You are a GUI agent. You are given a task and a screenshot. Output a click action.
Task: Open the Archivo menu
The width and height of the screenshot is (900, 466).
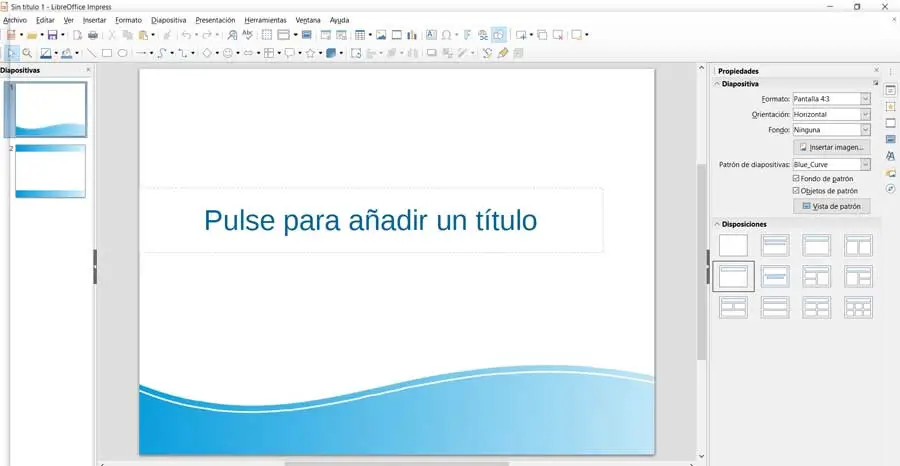click(15, 20)
